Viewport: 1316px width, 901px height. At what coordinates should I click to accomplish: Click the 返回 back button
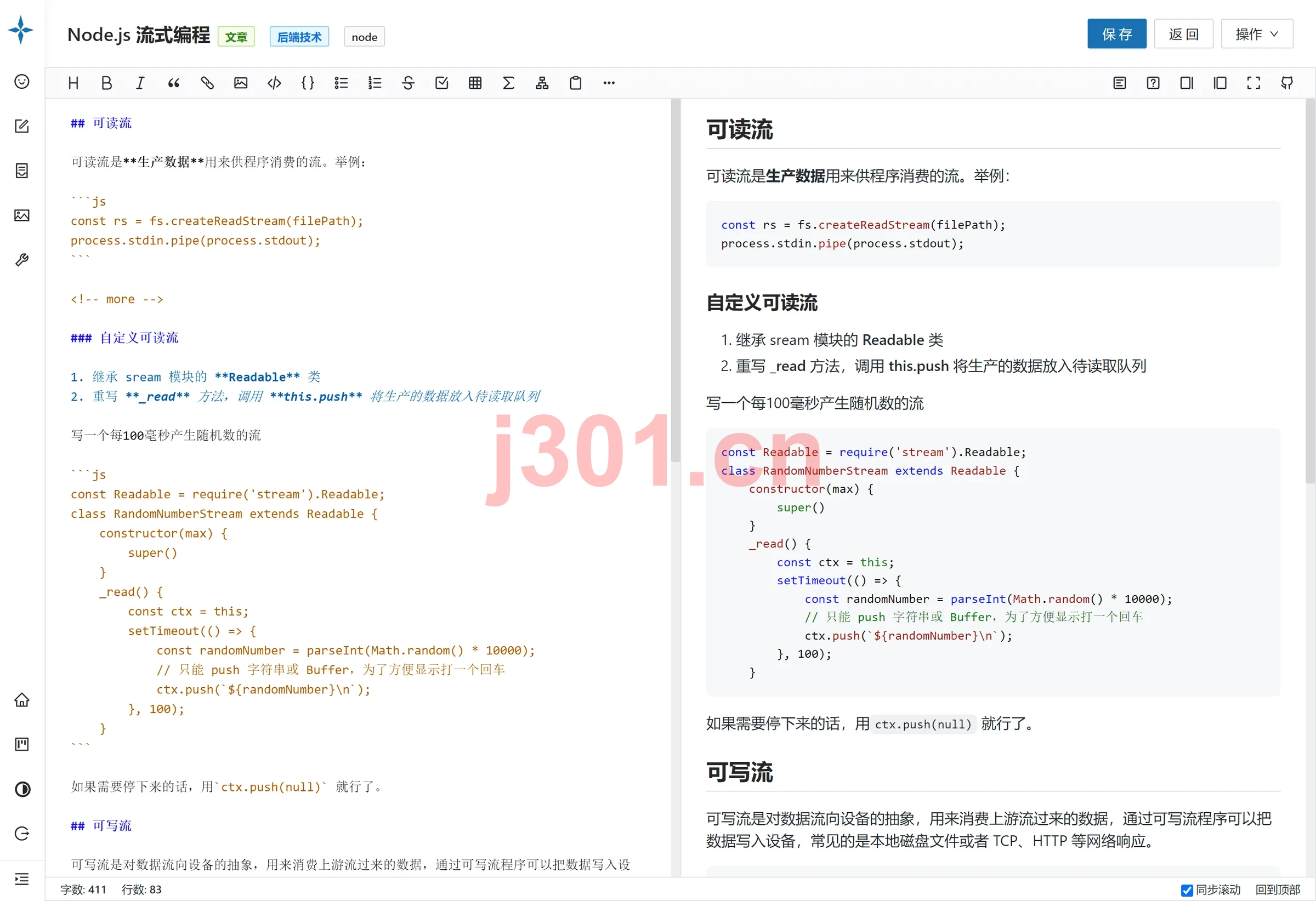[x=1183, y=34]
